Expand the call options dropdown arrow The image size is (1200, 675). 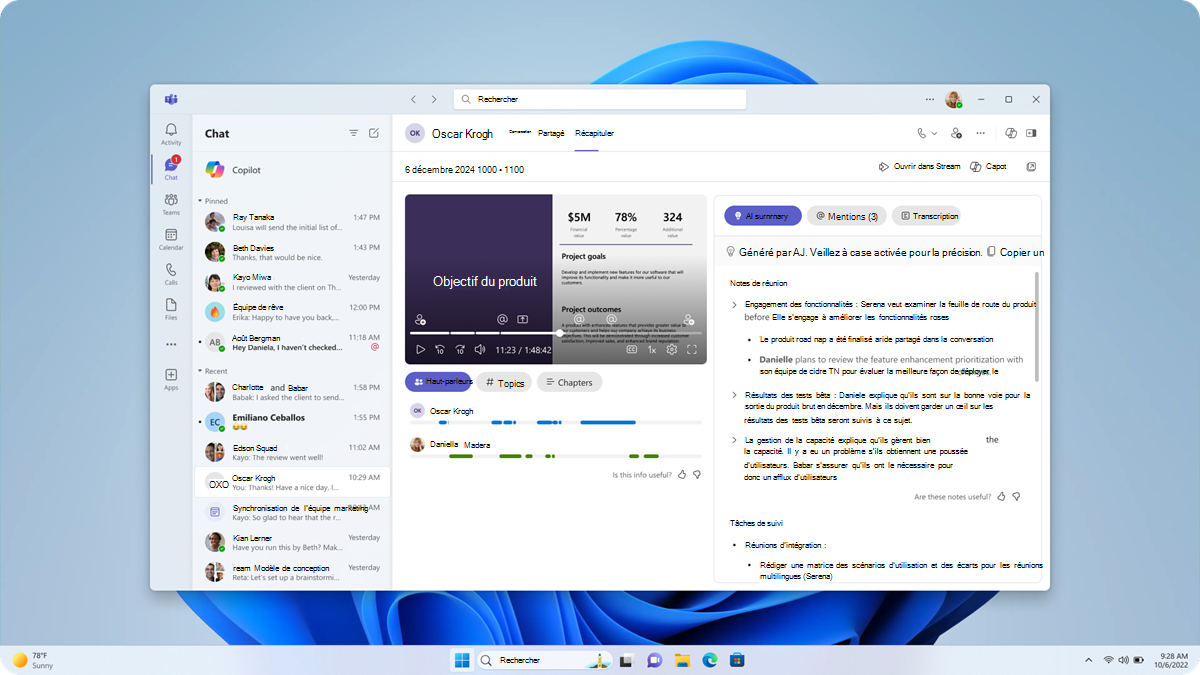point(935,133)
